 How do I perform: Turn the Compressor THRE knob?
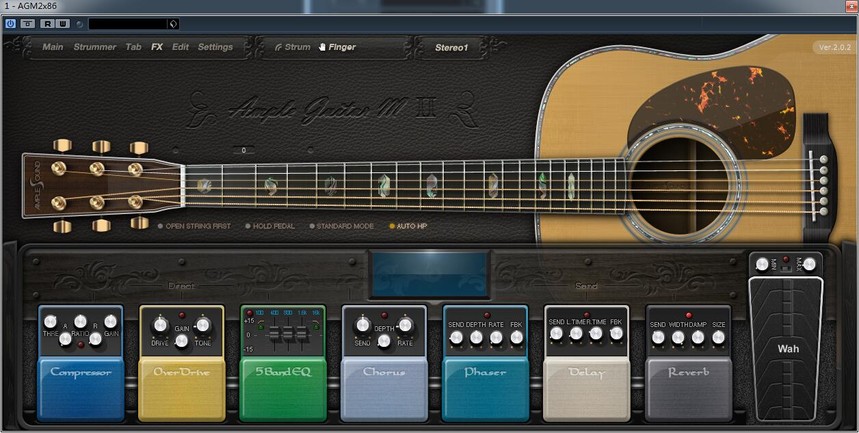pos(50,321)
